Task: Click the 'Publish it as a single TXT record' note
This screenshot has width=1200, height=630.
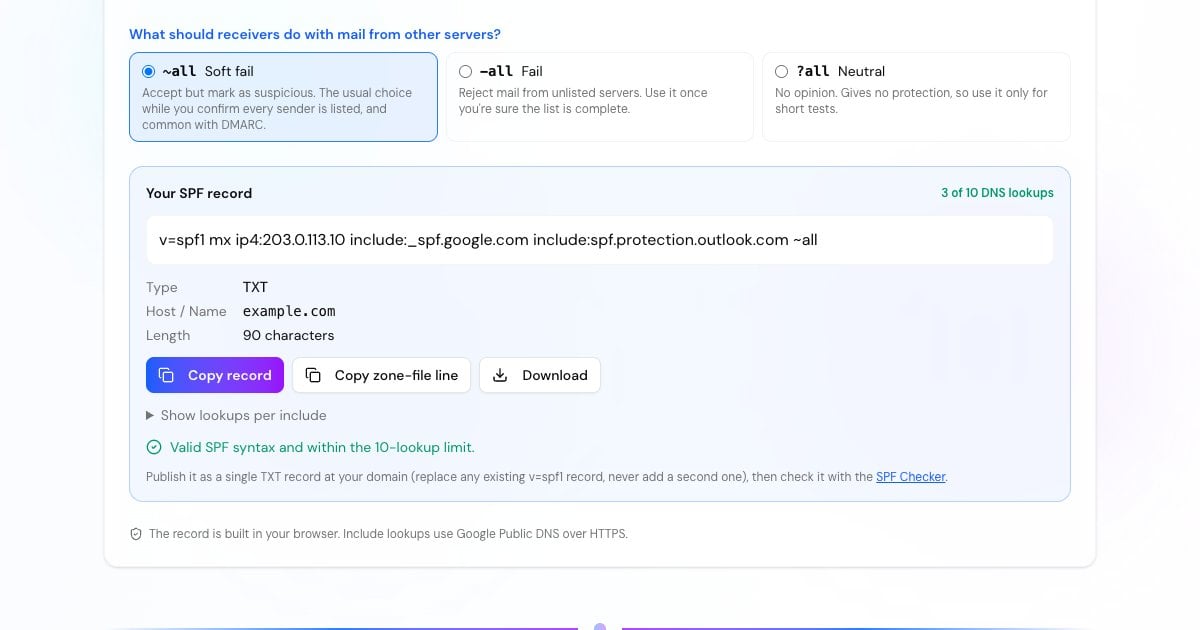Action: tap(546, 477)
